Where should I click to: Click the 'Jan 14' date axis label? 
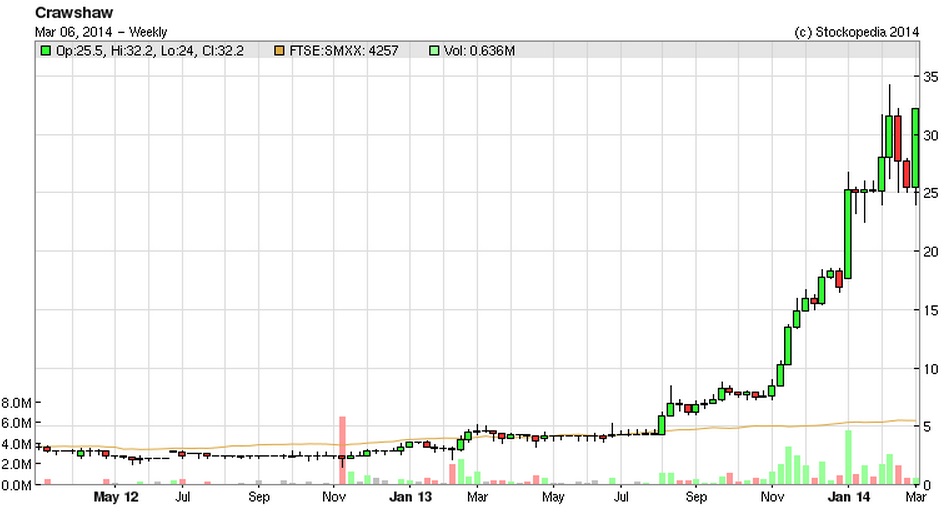848,497
